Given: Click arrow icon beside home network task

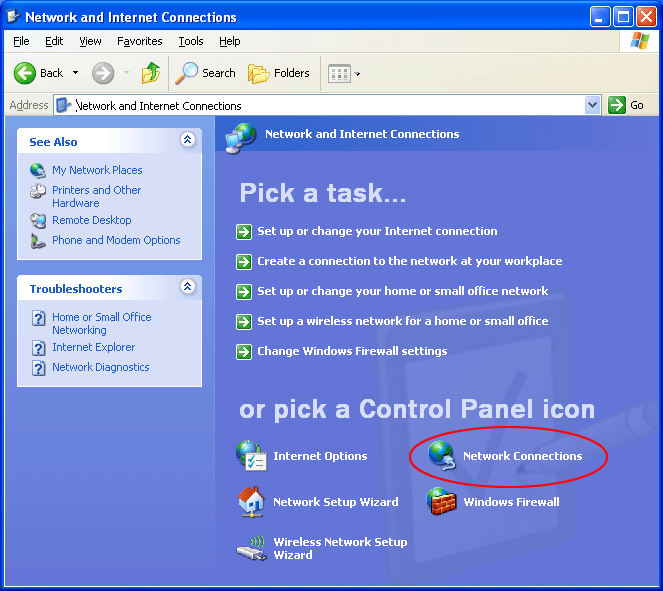Looking at the screenshot, I should click(244, 292).
